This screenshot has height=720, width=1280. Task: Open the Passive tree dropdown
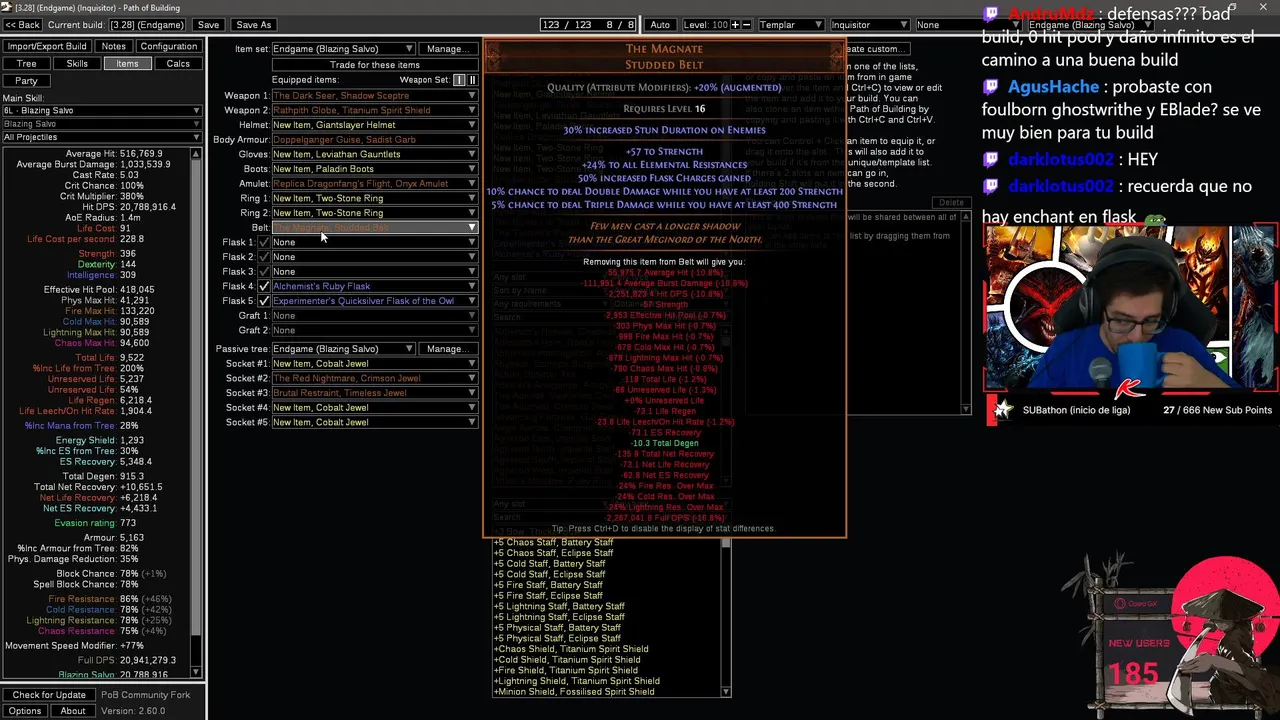(x=343, y=349)
